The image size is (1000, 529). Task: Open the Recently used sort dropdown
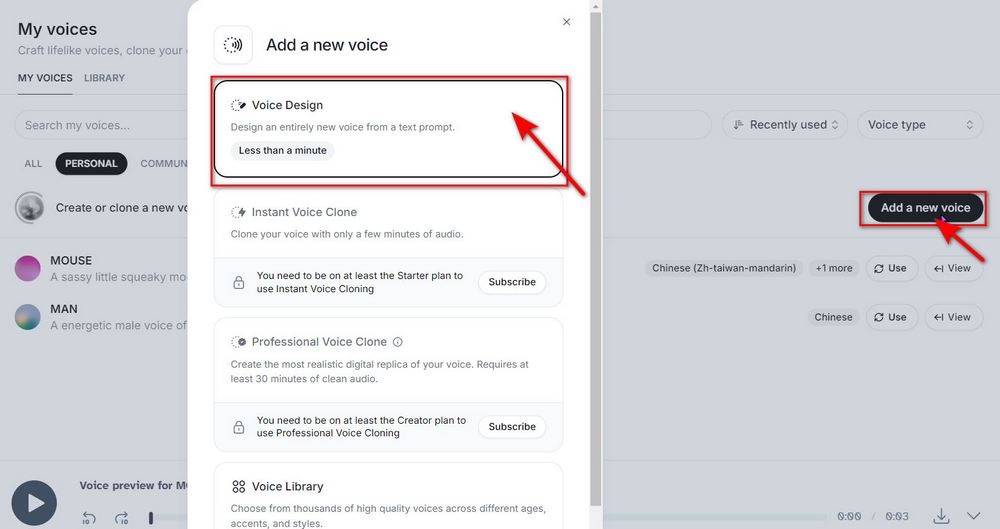coord(785,125)
